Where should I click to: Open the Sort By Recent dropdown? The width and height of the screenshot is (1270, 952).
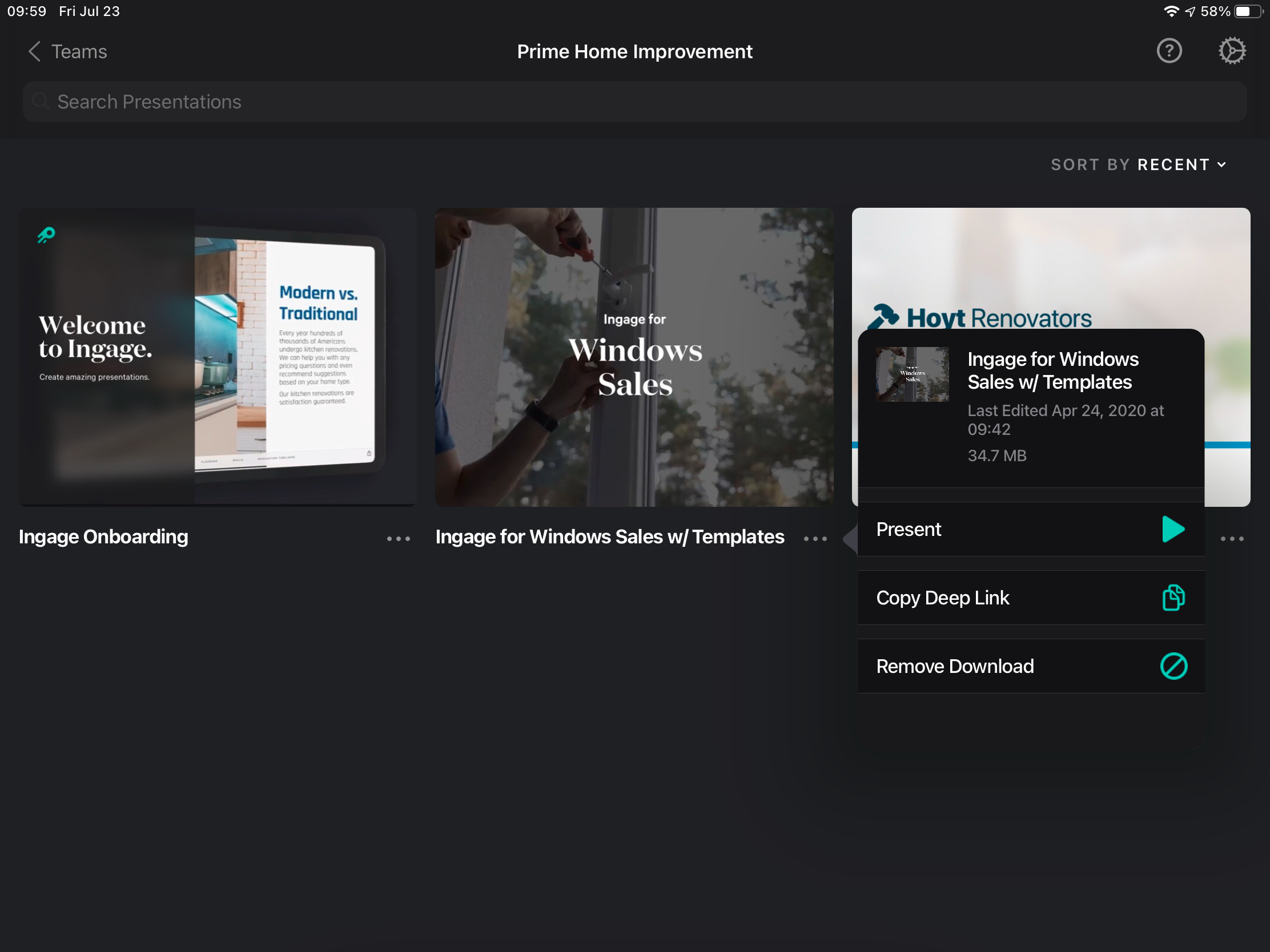coord(1139,165)
